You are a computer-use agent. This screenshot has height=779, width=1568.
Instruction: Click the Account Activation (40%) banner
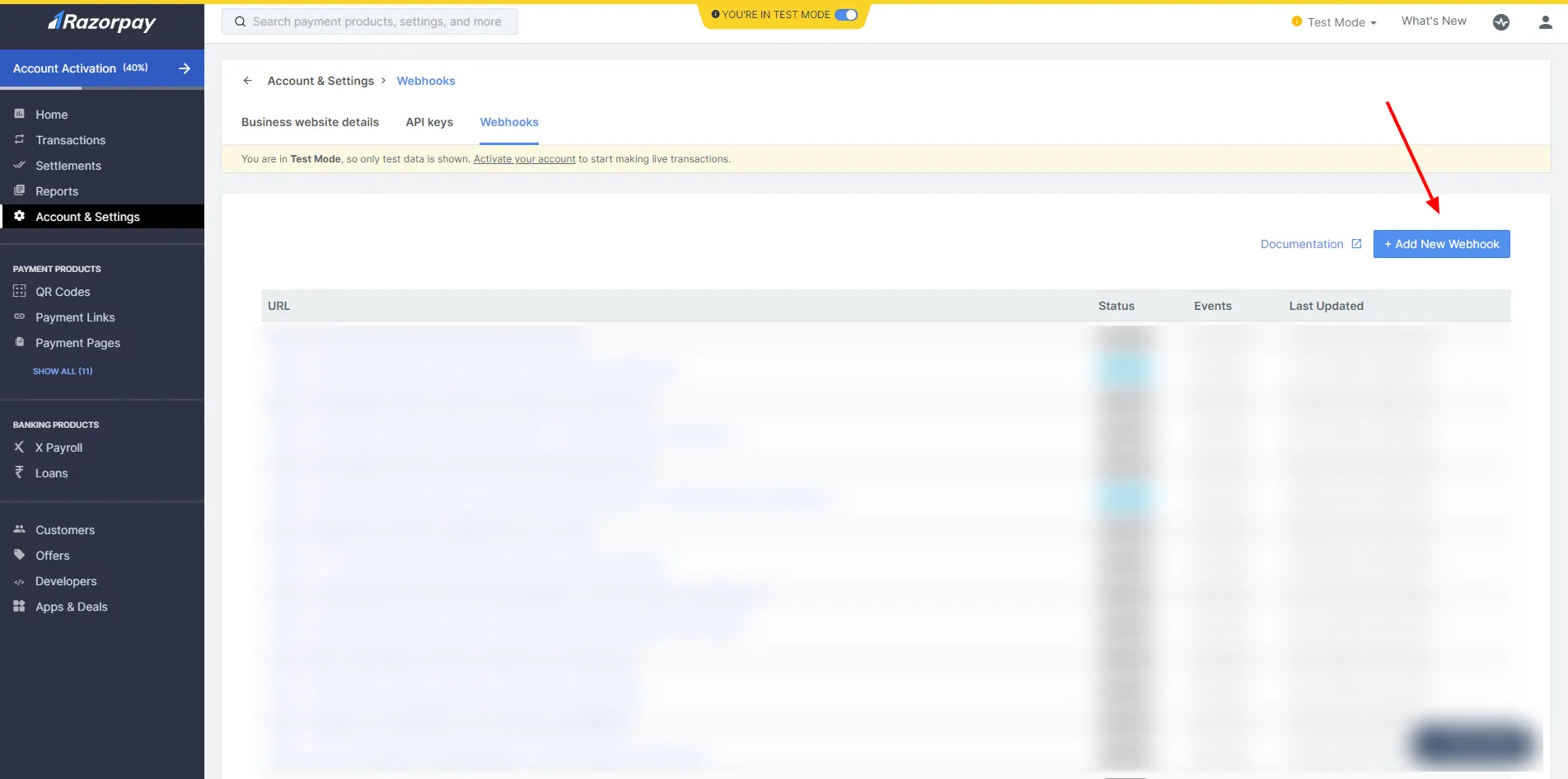pyautogui.click(x=102, y=68)
